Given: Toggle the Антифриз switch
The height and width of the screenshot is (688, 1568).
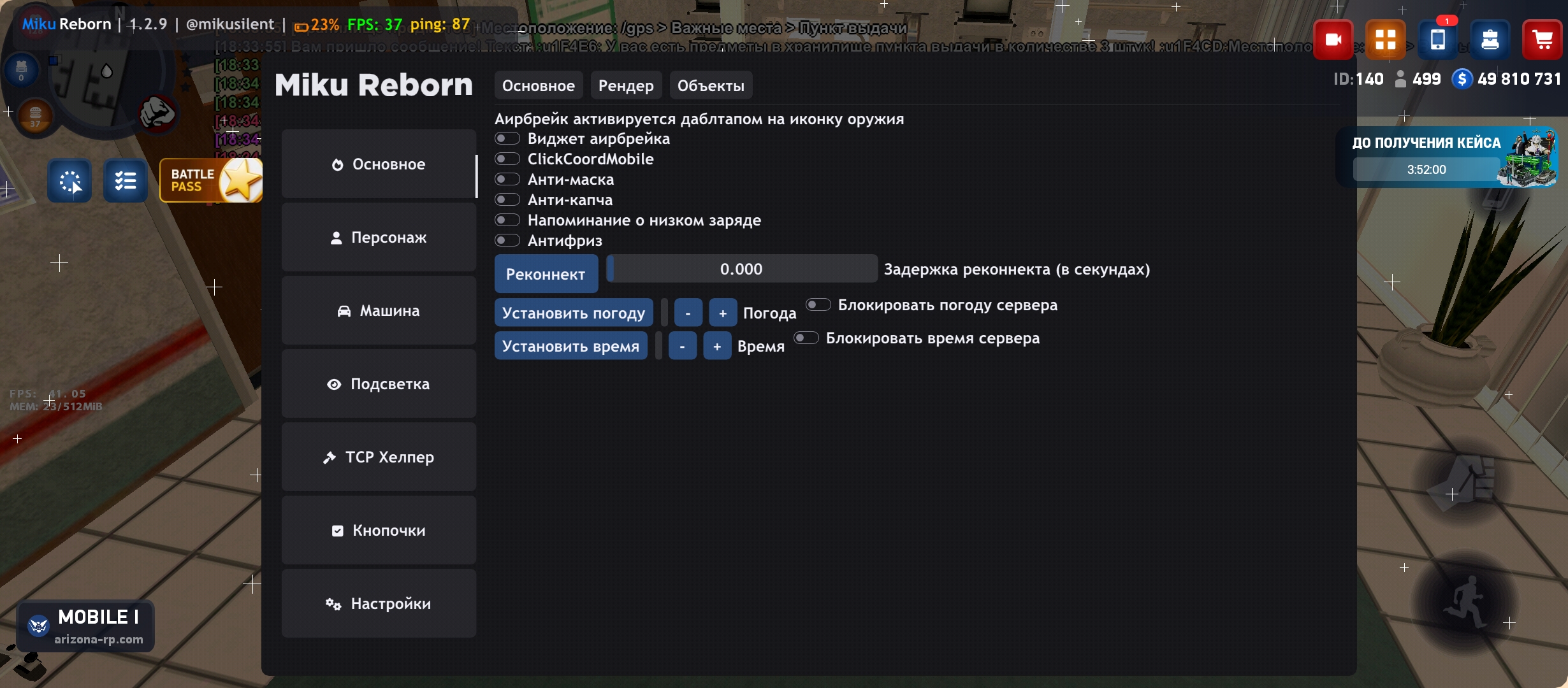Looking at the screenshot, I should (507, 241).
